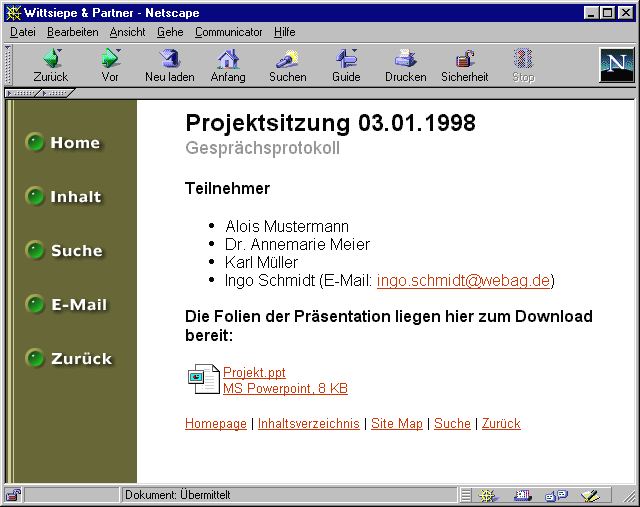Click the status bar progress indicator field
Screen dimensions: 640x507
72,495
